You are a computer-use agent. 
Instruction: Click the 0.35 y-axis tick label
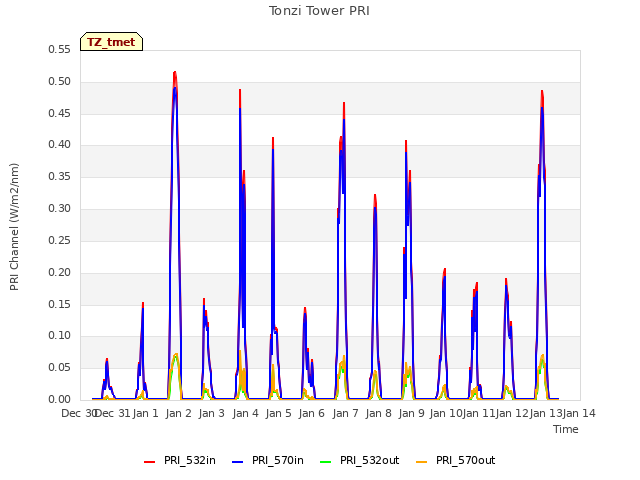coord(59,176)
